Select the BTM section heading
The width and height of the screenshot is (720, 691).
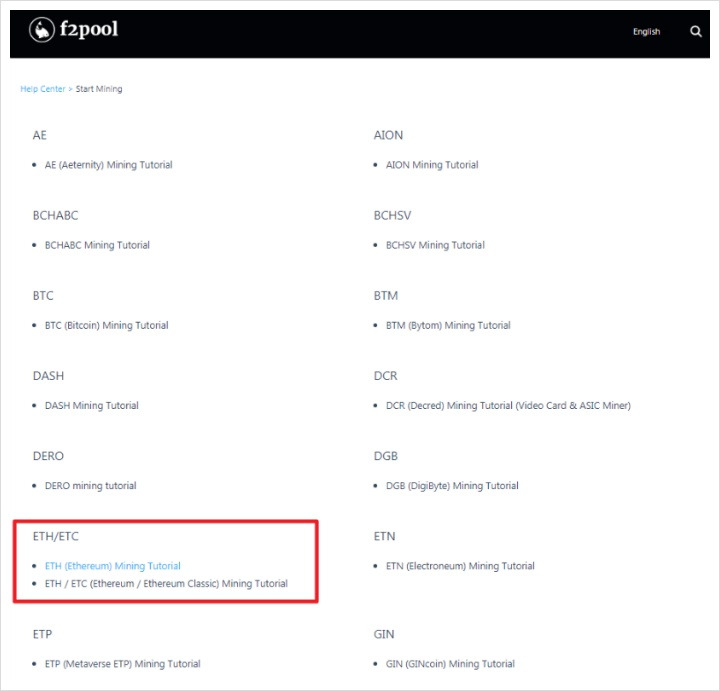click(386, 296)
